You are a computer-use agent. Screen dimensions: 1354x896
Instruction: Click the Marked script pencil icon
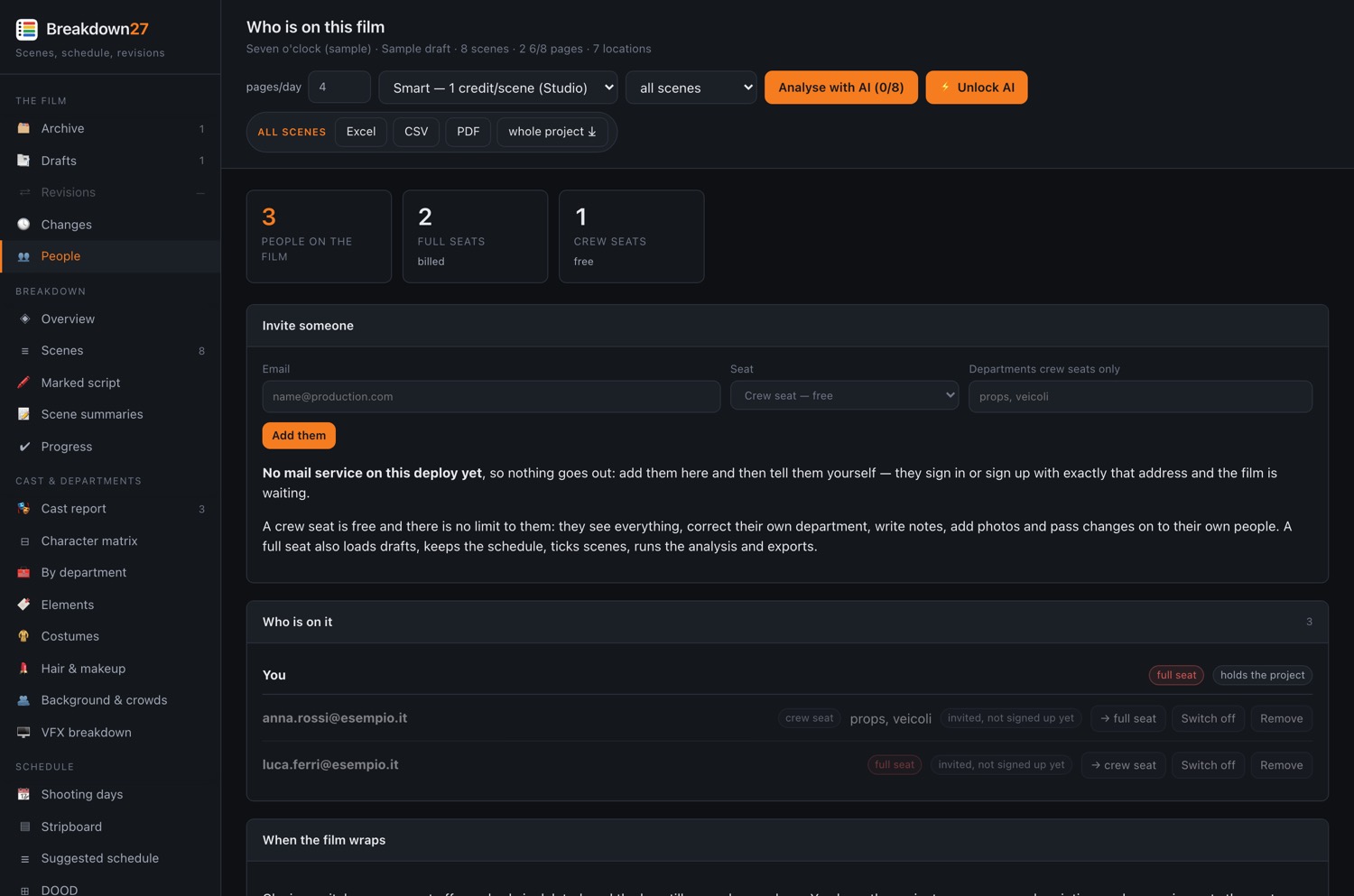24,383
